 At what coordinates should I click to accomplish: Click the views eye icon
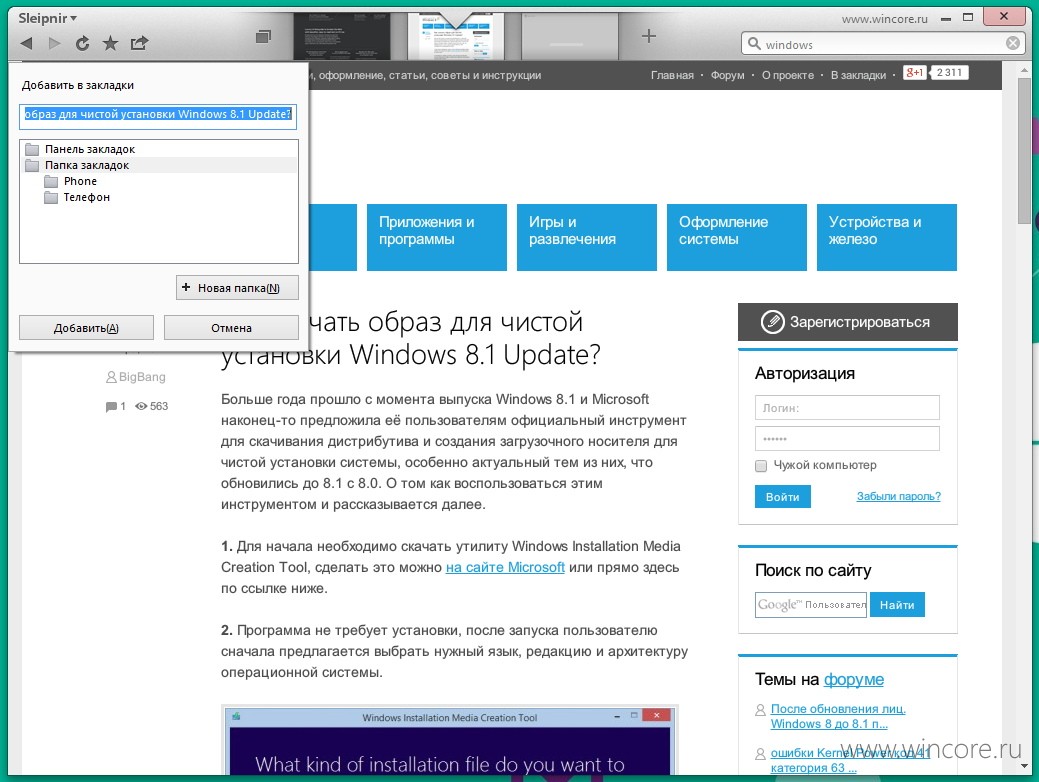(x=141, y=406)
